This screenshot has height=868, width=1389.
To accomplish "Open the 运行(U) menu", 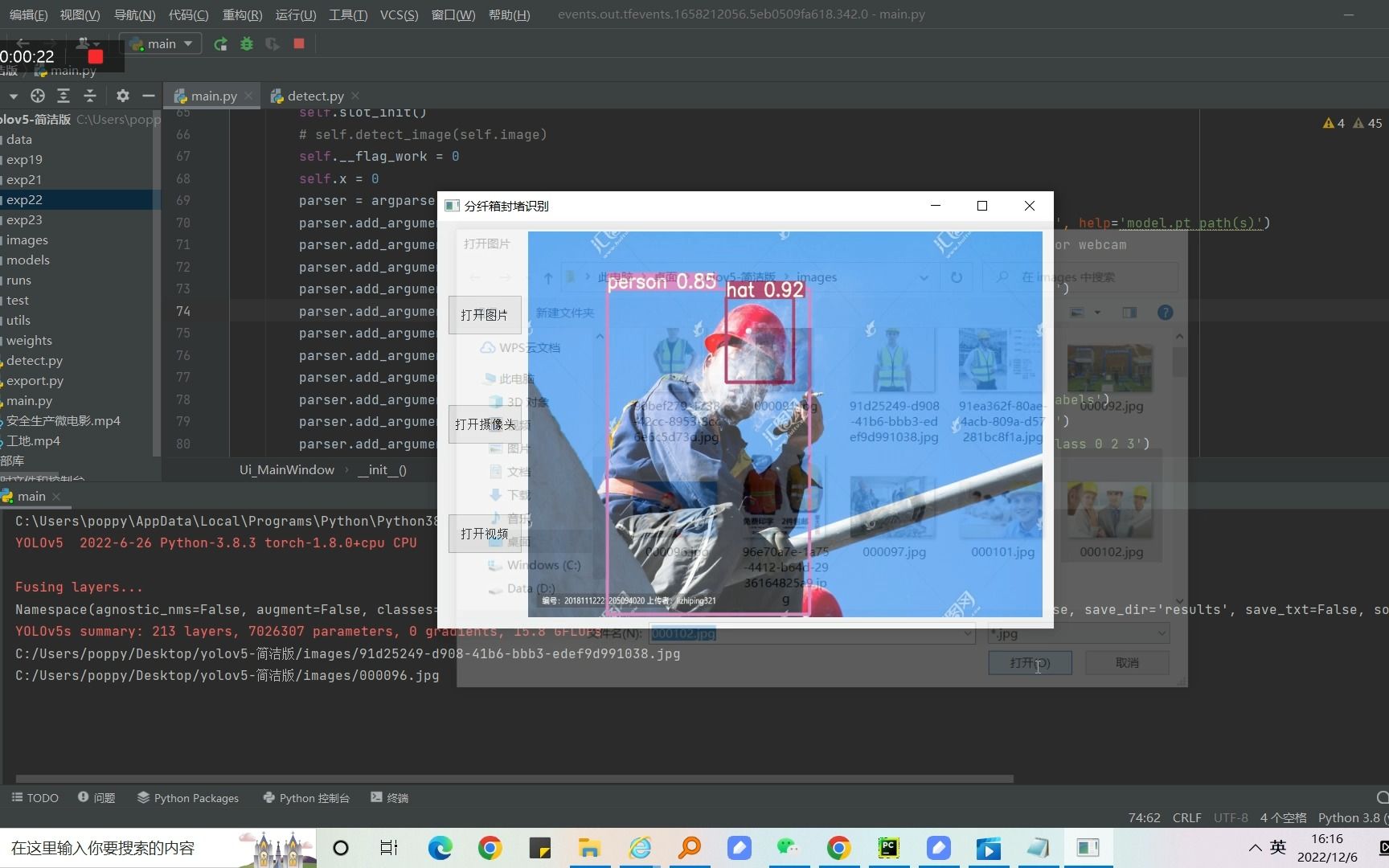I will click(296, 14).
